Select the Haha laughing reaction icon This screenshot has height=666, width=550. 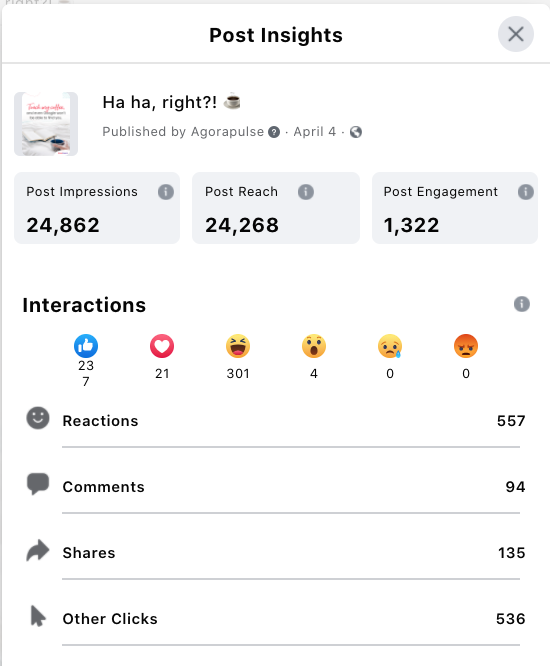pos(238,346)
